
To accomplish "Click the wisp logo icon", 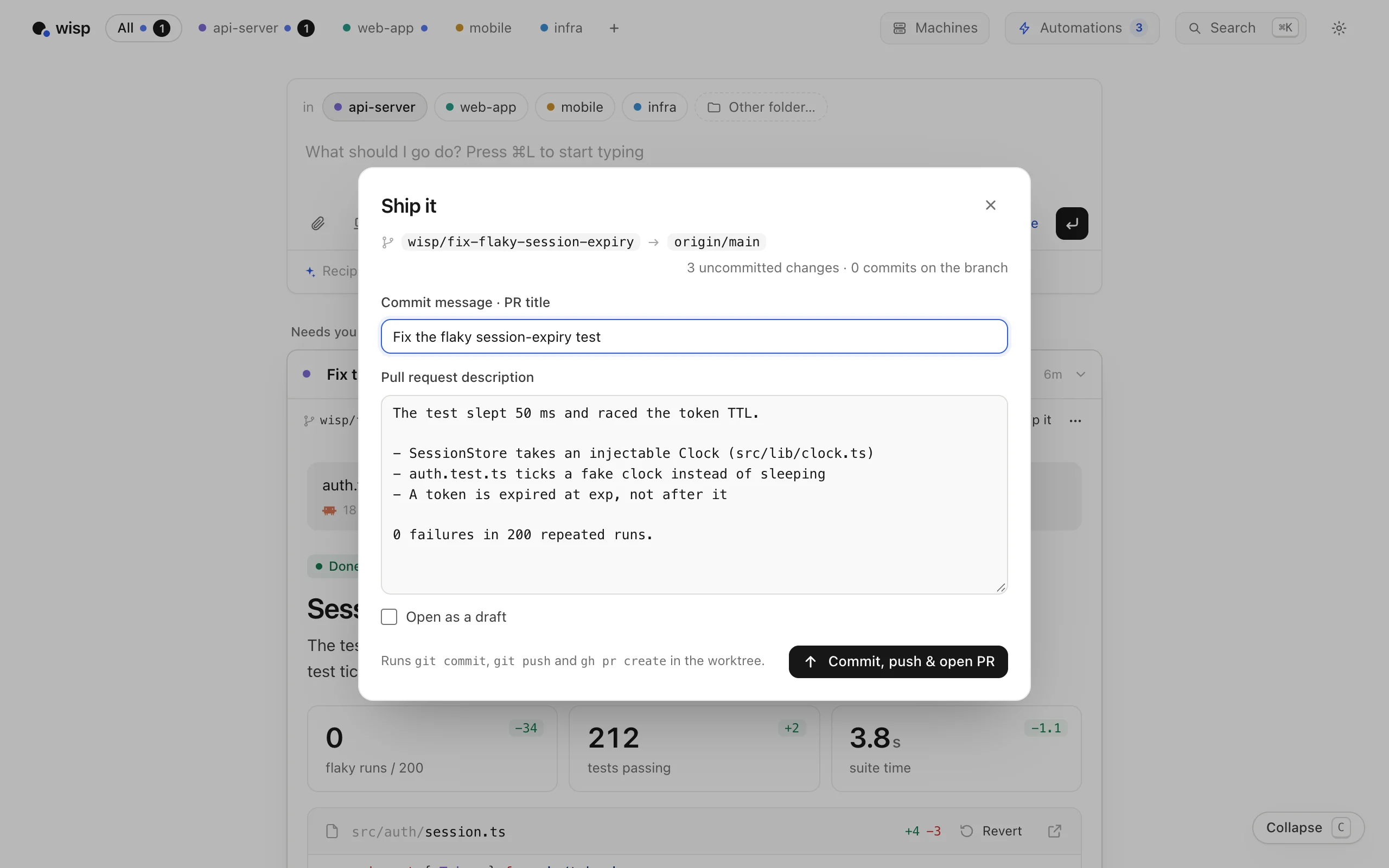I will click(x=41, y=28).
